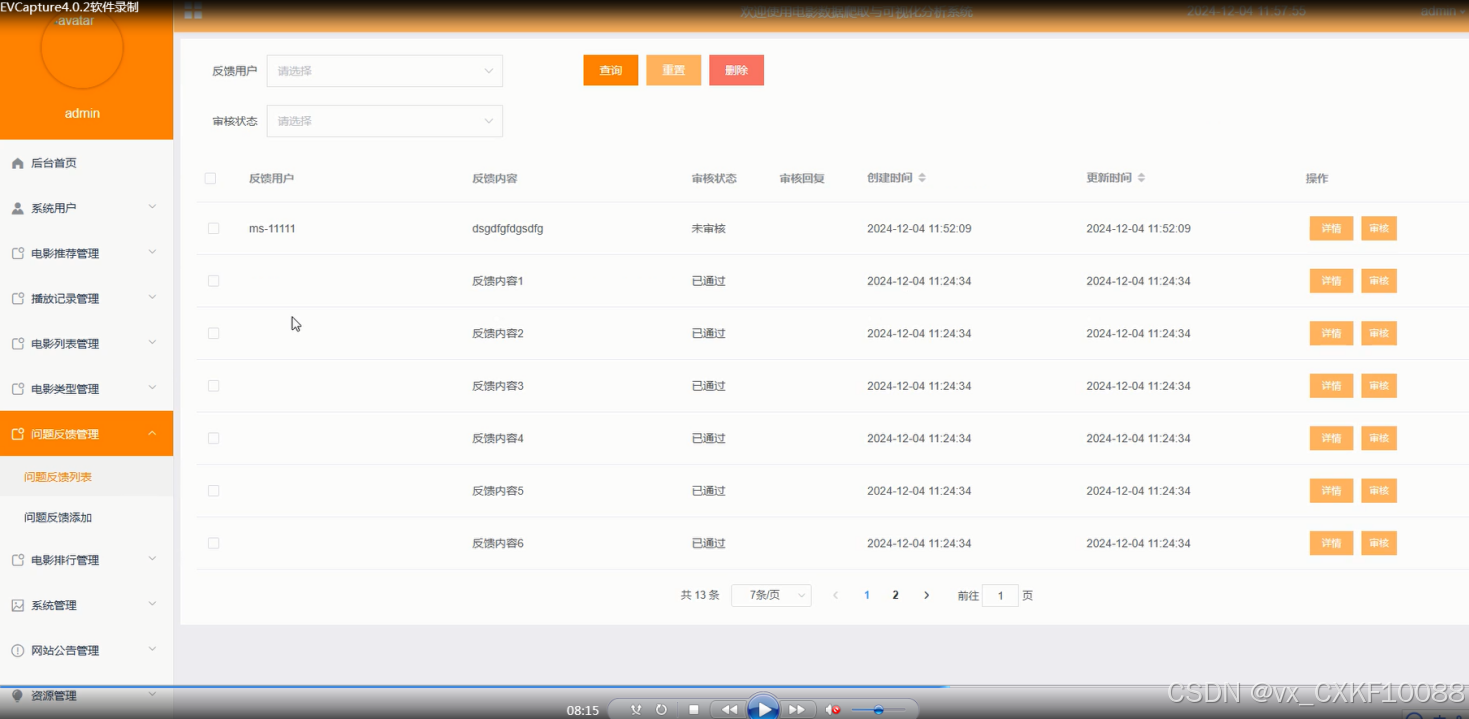
Task: Check the row for 反馈内容4
Action: [213, 438]
